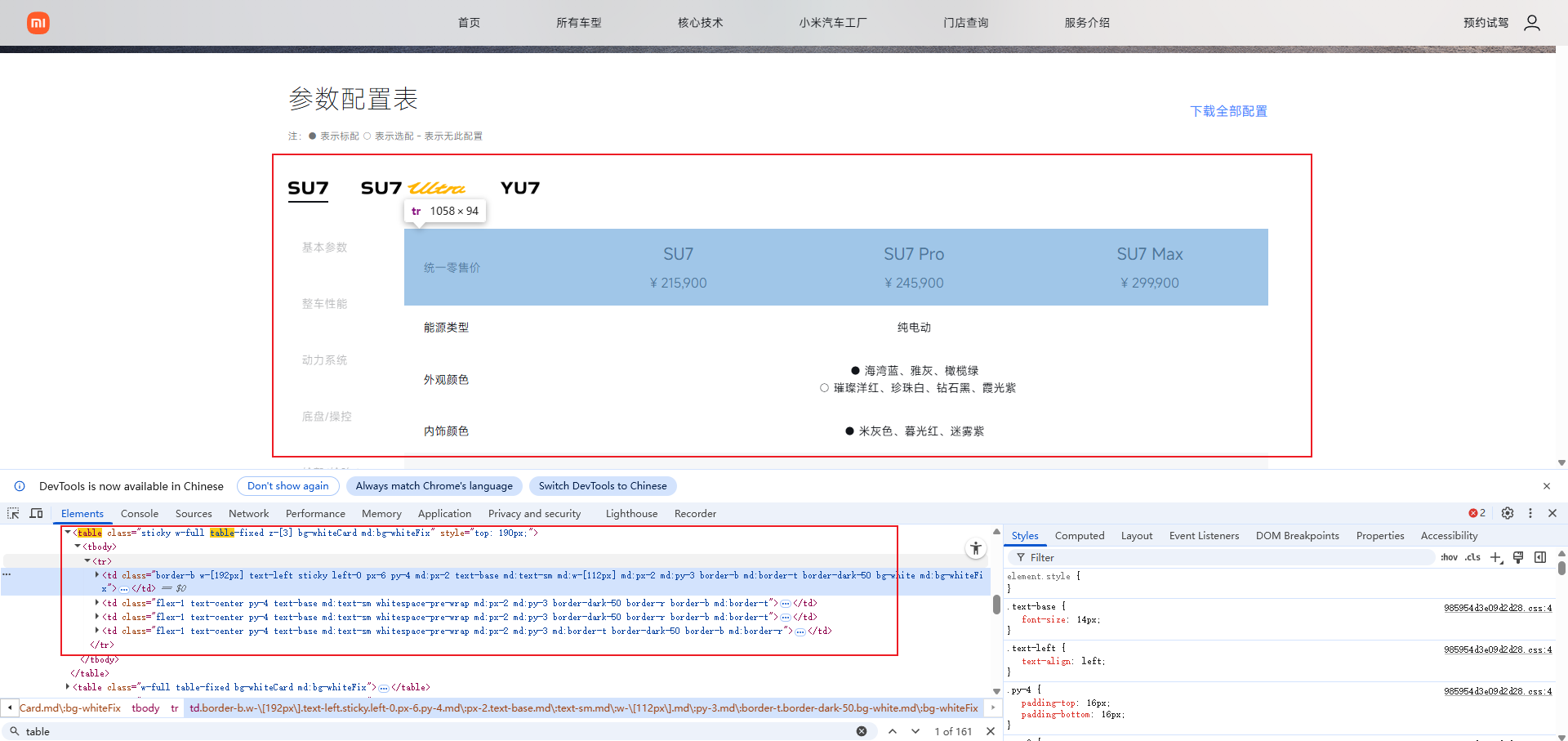Jump to 整车性能 section in sidebar

[x=324, y=304]
